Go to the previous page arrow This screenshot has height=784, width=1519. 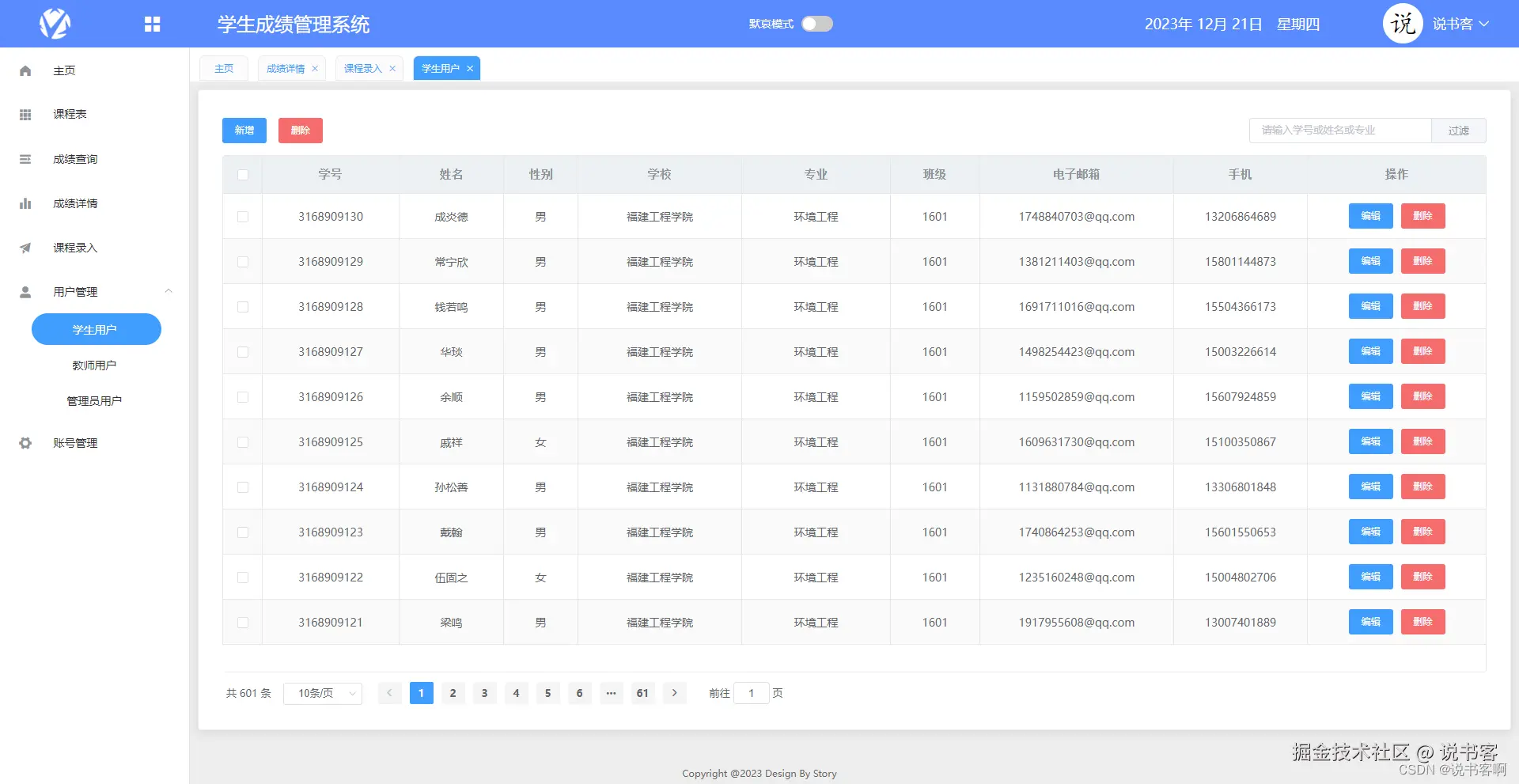point(389,693)
